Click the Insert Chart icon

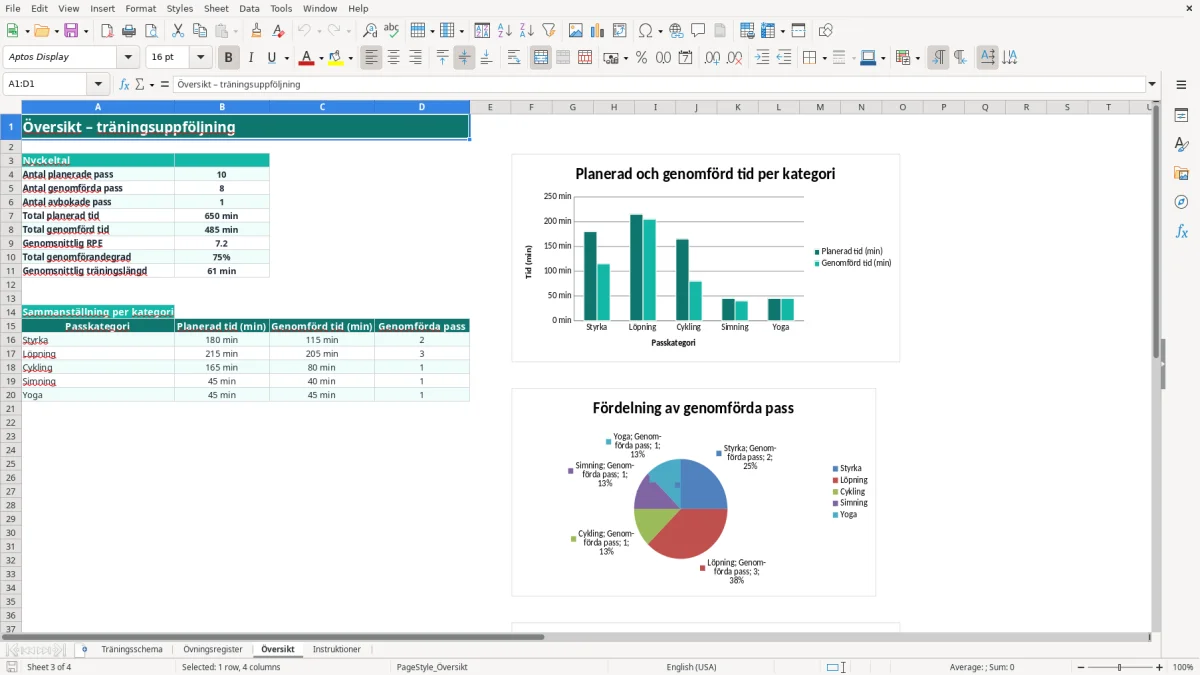coord(598,31)
